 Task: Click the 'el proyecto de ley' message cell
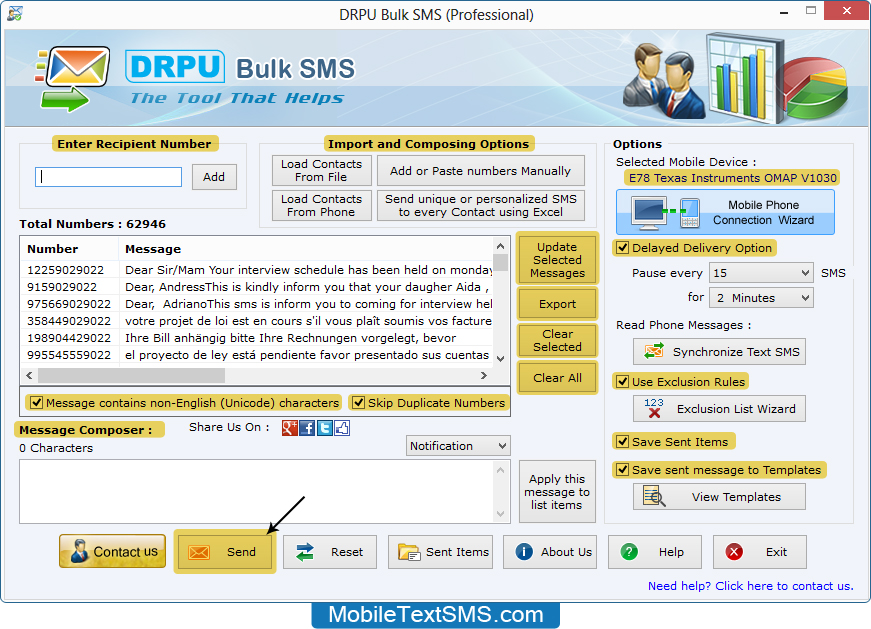coord(307,355)
